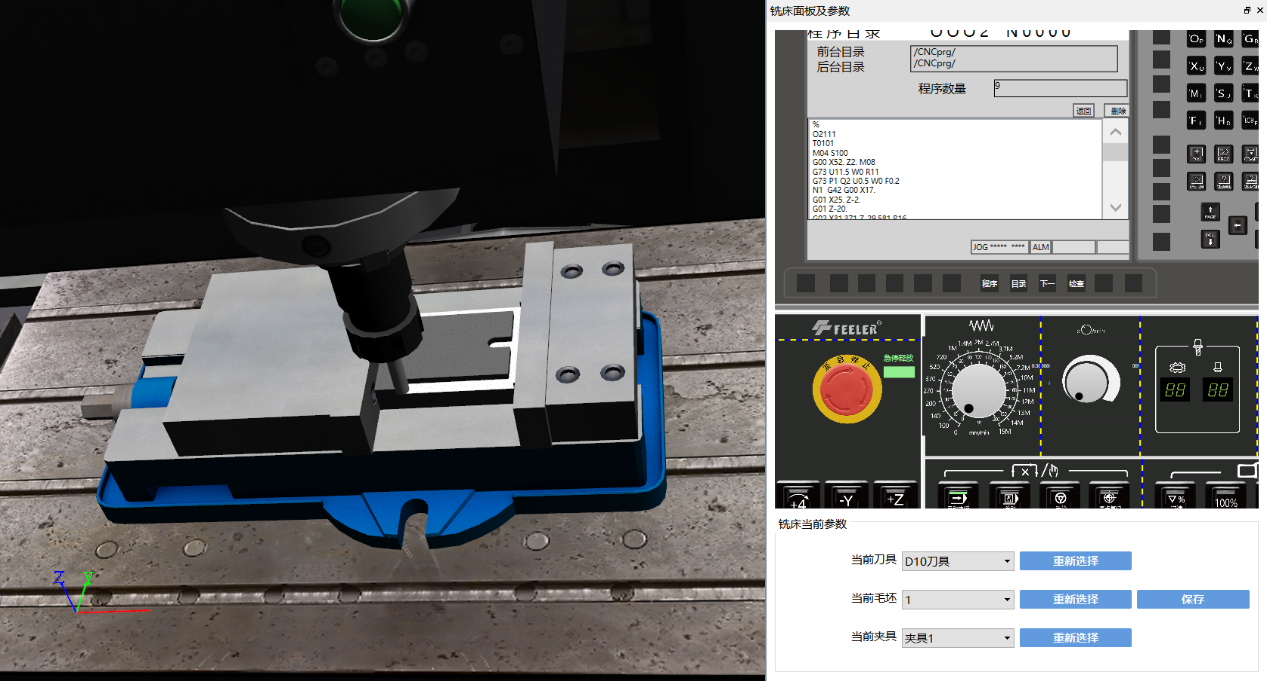Click the 目录 softkey
Image resolution: width=1267 pixels, height=681 pixels.
(x=1018, y=283)
